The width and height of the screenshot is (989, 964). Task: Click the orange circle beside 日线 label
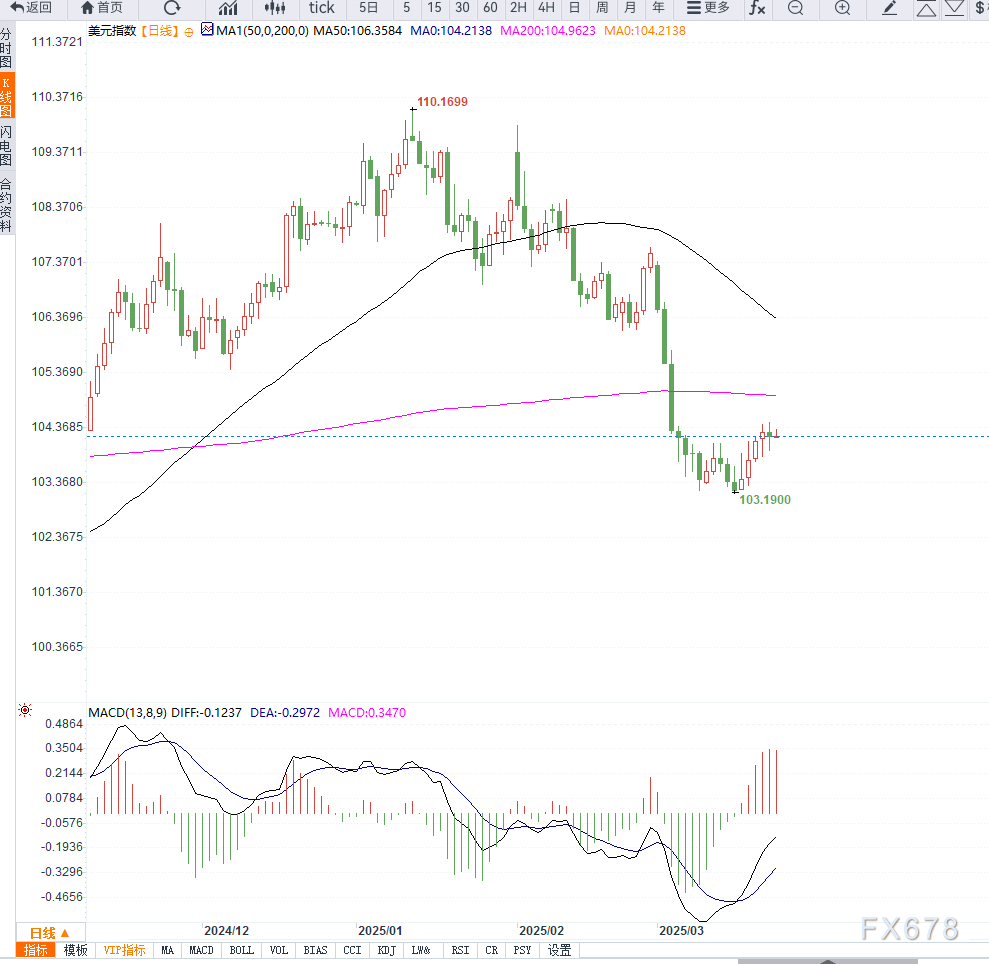click(x=189, y=32)
